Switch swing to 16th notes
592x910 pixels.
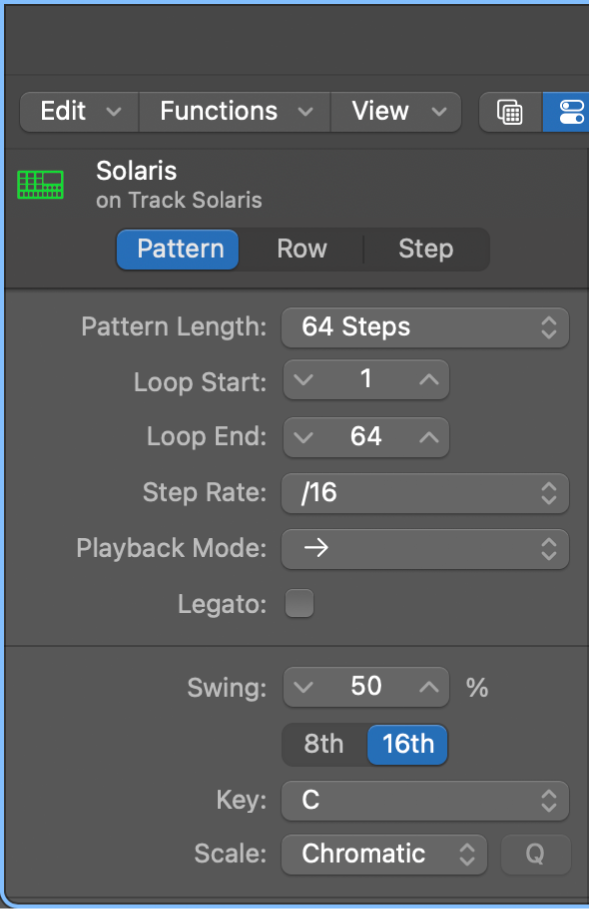tap(407, 744)
